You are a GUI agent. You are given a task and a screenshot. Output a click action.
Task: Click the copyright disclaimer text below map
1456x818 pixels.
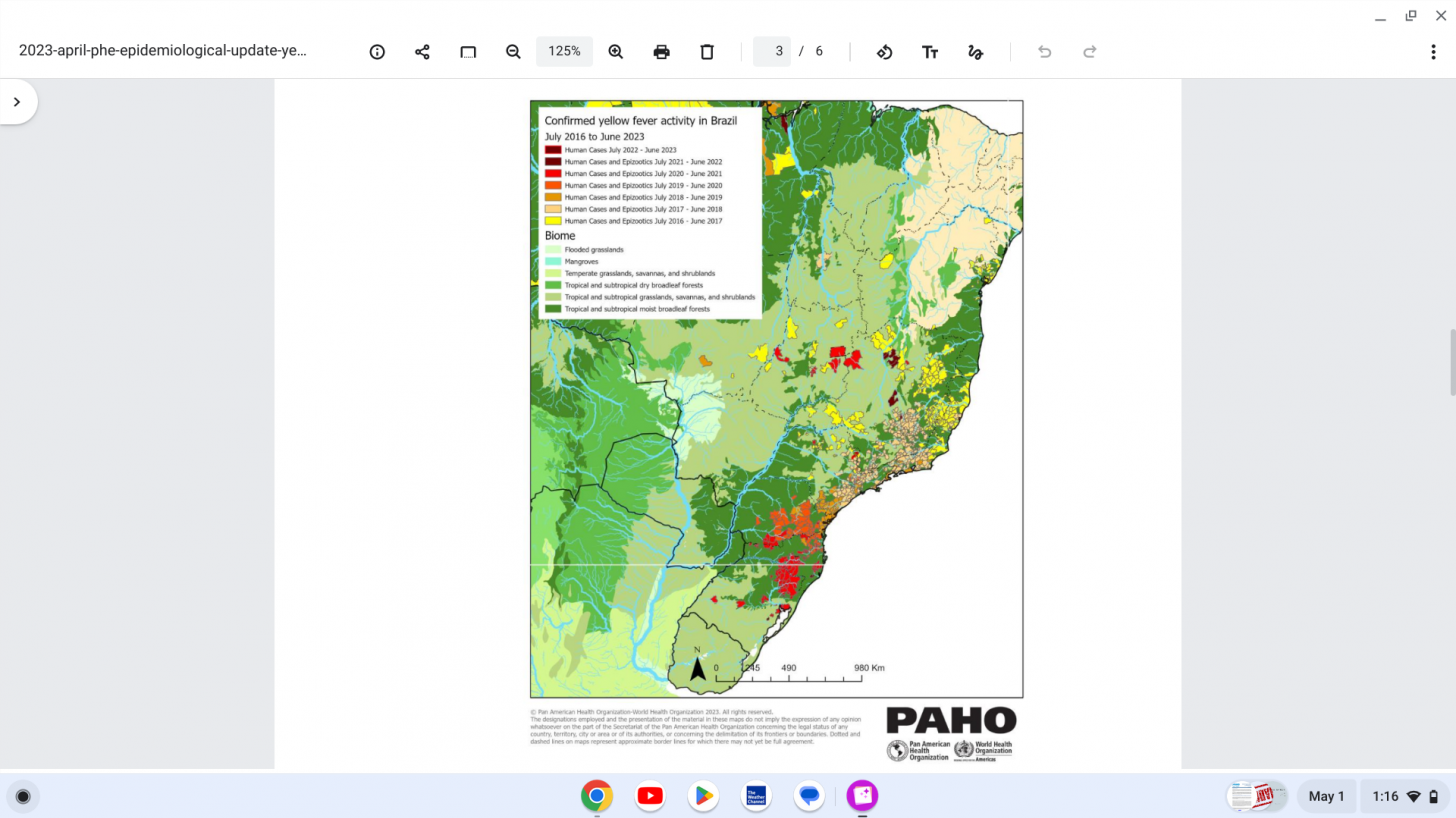point(696,727)
